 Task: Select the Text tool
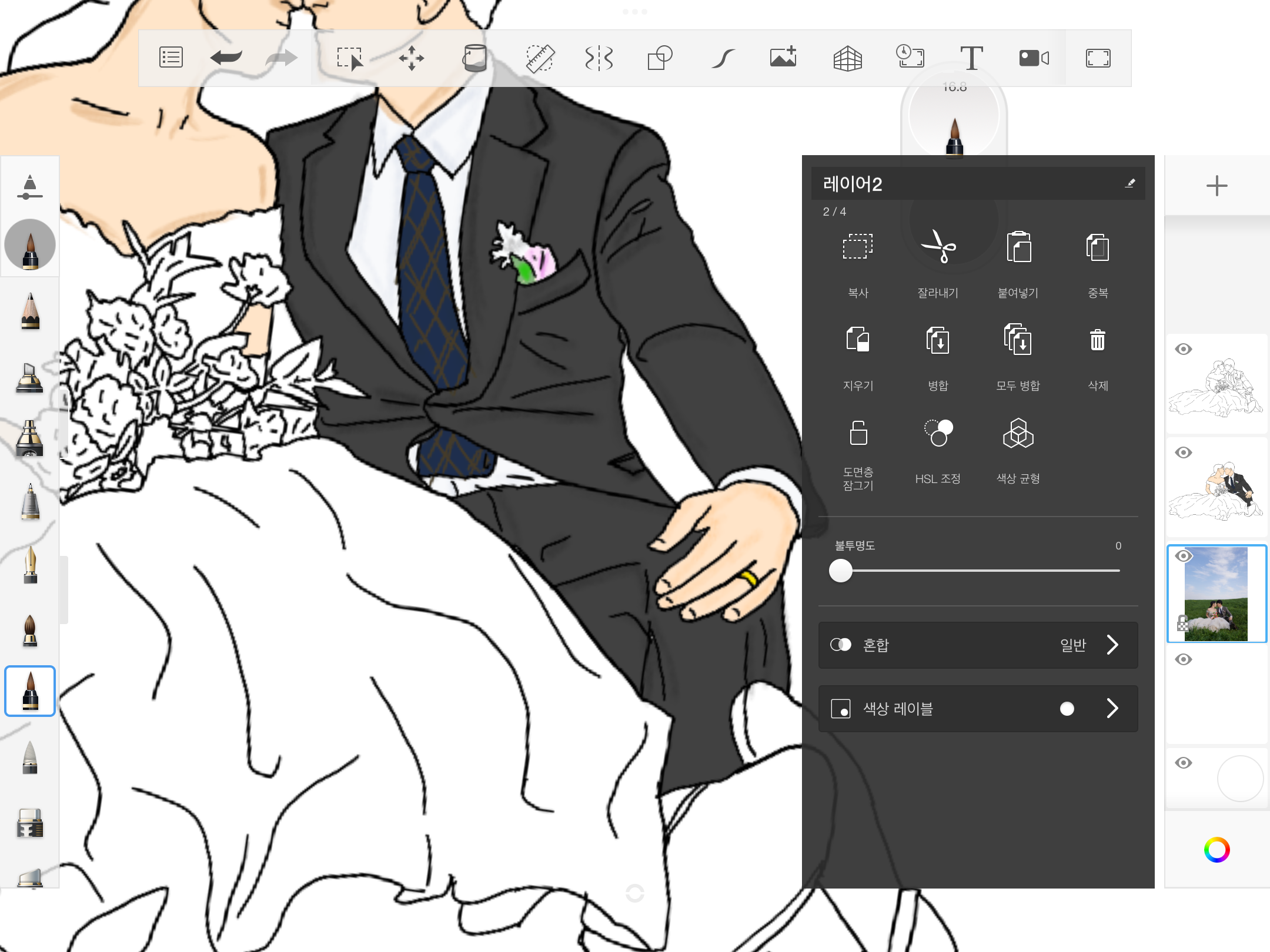point(971,58)
